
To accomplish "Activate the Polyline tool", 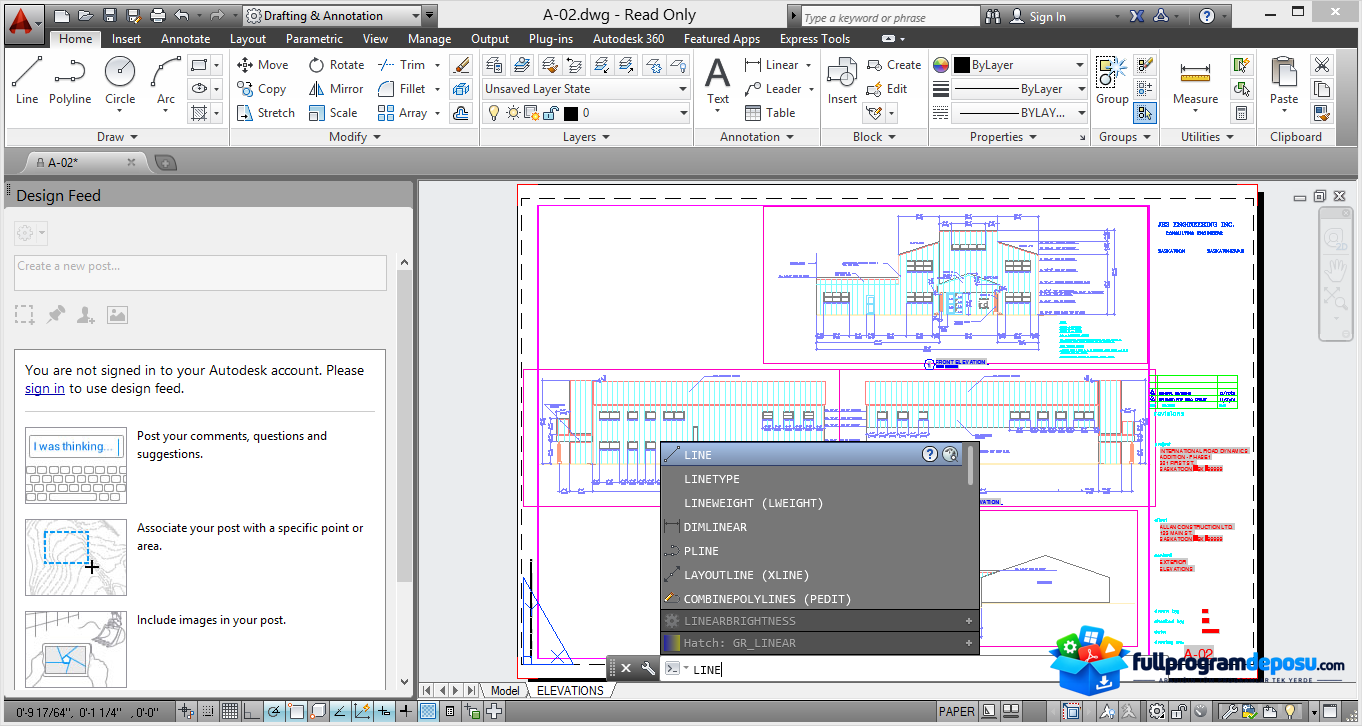I will [x=70, y=79].
